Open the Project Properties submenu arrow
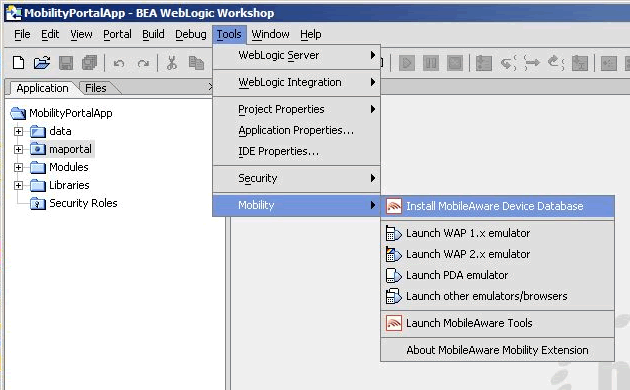Image resolution: width=630 pixels, height=390 pixels. pos(373,109)
